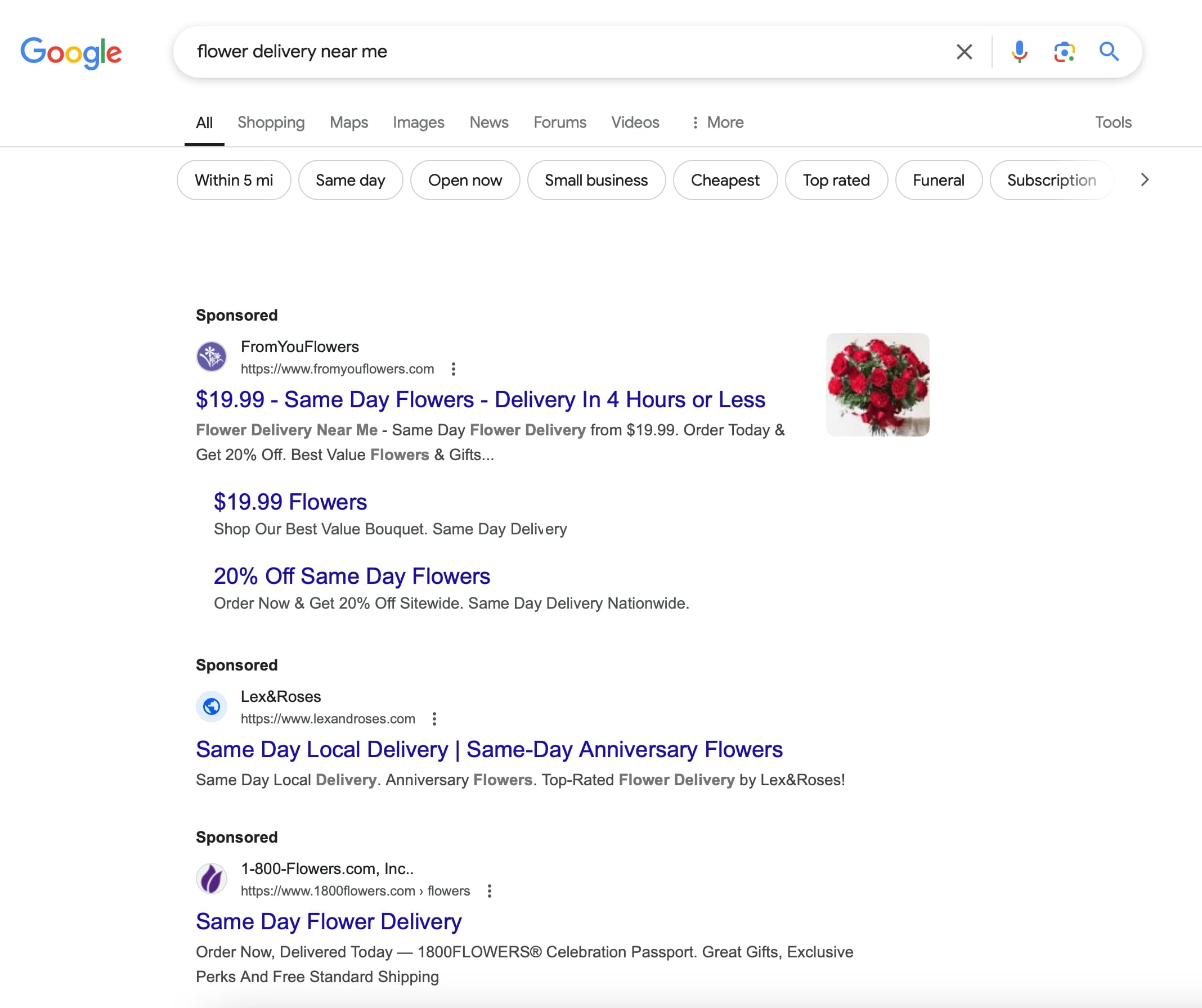The height and width of the screenshot is (1008, 1202).
Task: Open the FromYouFlowers ad options three-dot menu
Action: click(454, 369)
